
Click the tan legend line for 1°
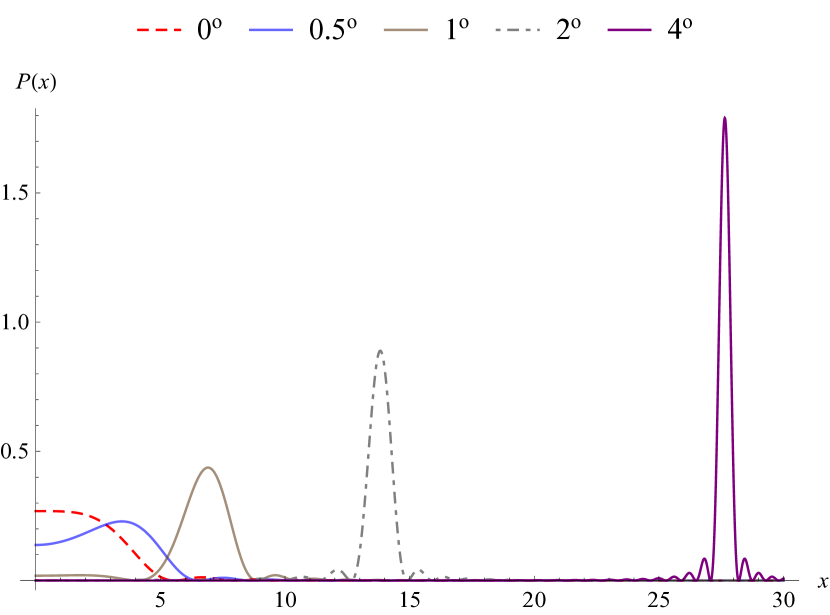405,30
